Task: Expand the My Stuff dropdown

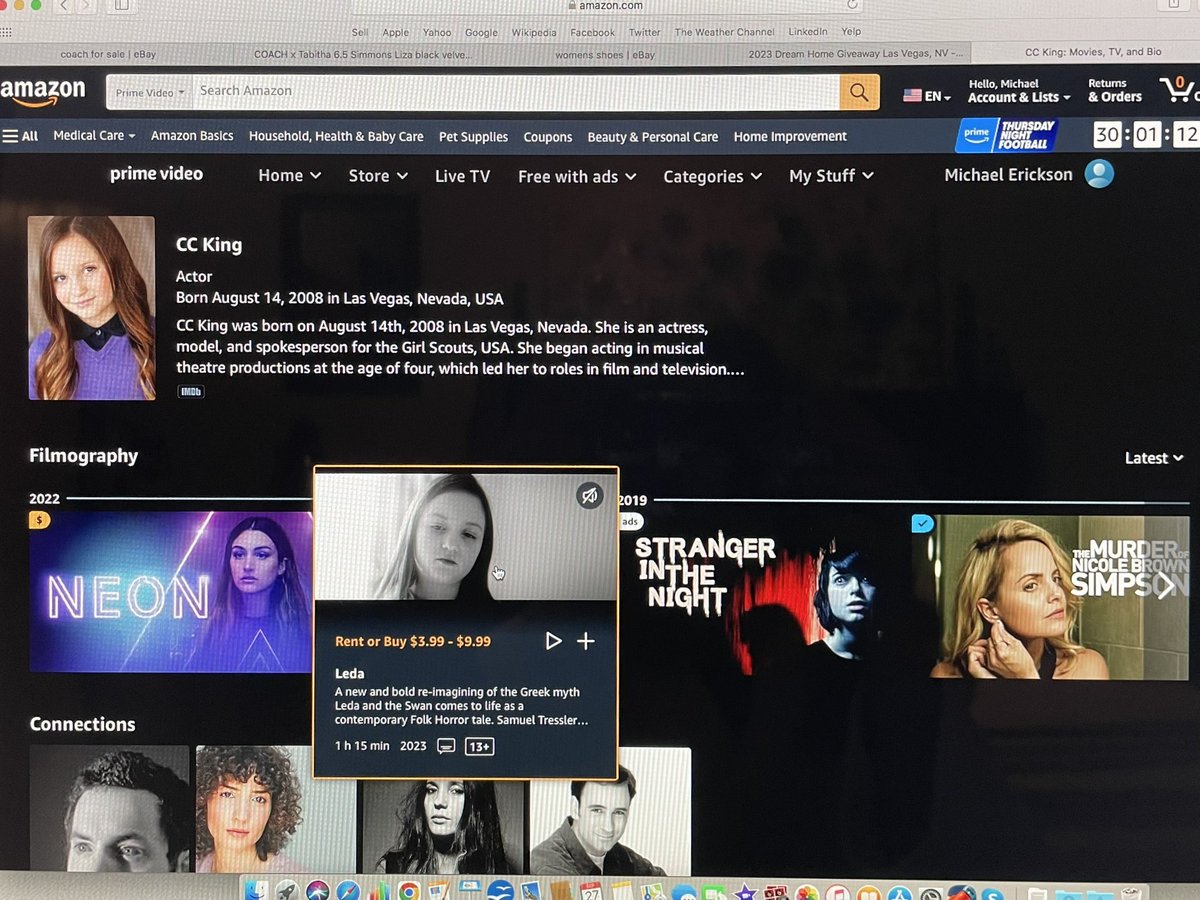Action: (831, 176)
